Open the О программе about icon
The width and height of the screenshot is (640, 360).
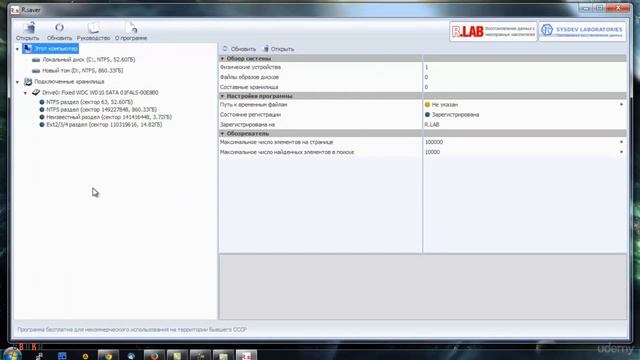pos(131,31)
